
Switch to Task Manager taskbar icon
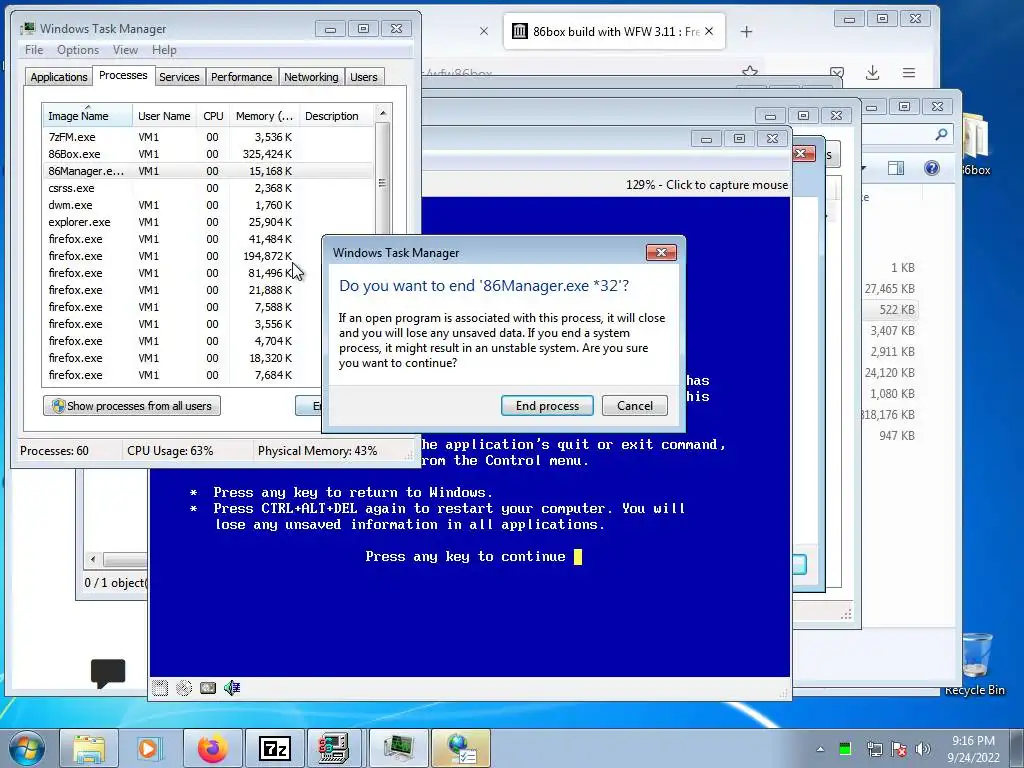click(398, 748)
